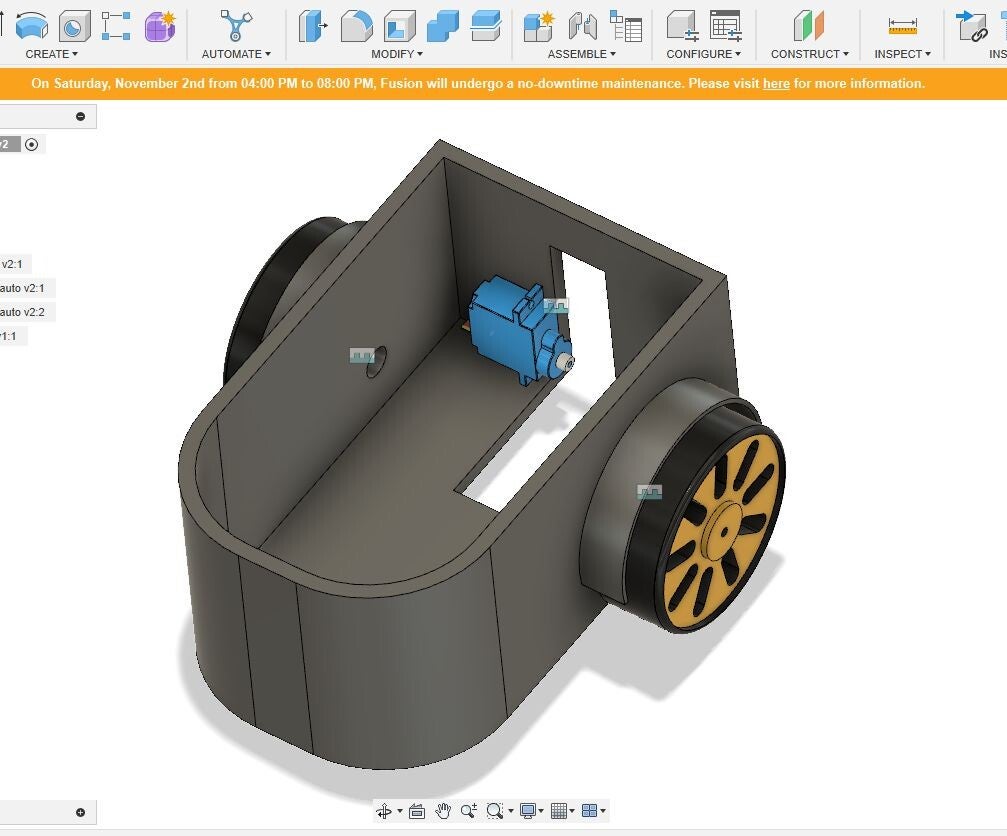Click the Automate fork-shaped icon

236,25
